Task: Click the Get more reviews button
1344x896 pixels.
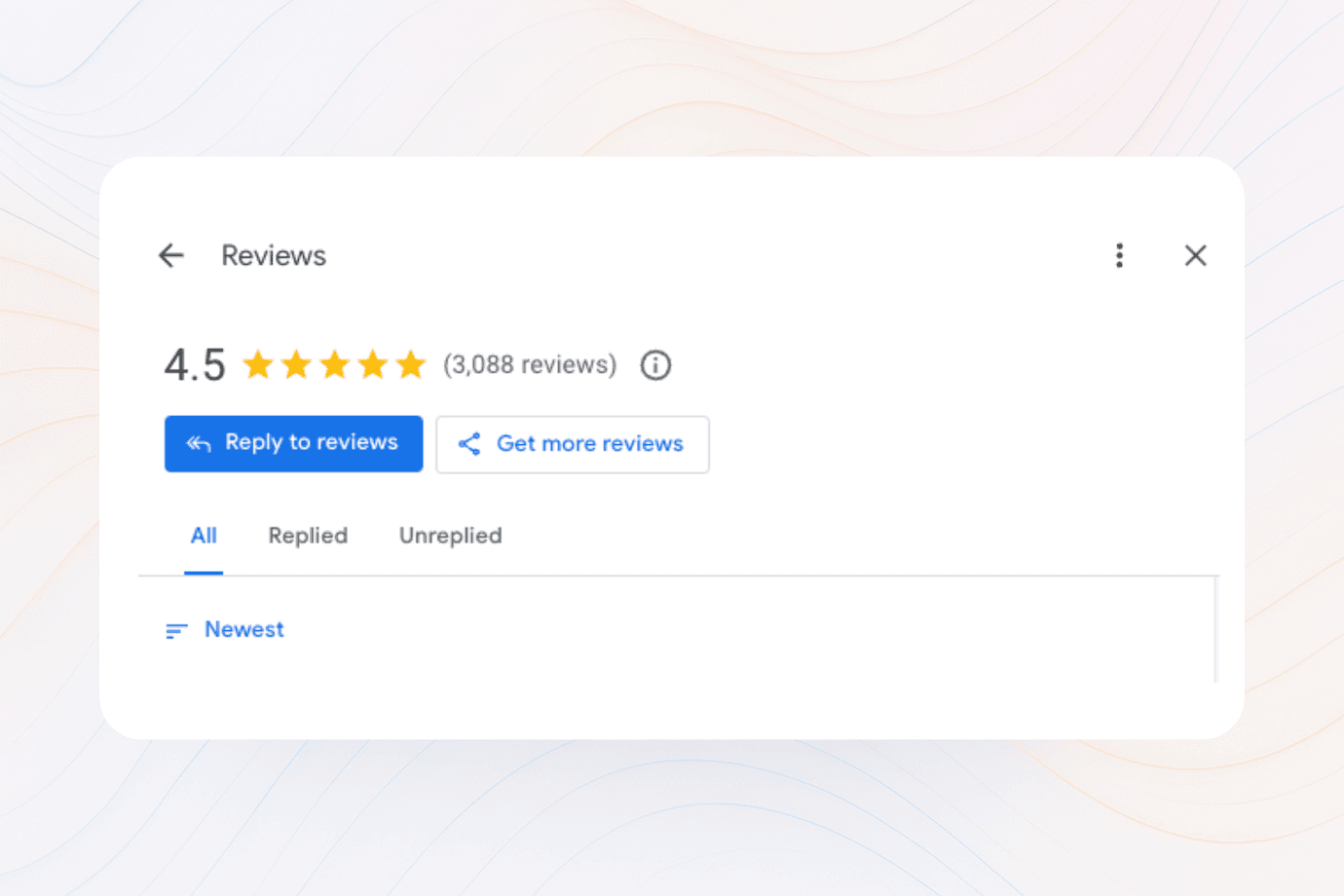Action: click(x=573, y=444)
